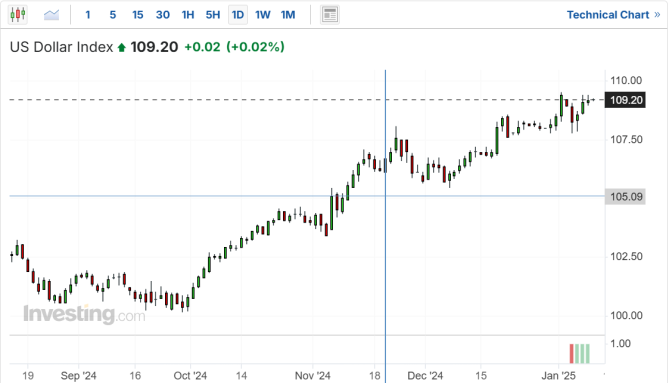Select the 1D interval
The height and width of the screenshot is (383, 669).
tap(238, 15)
